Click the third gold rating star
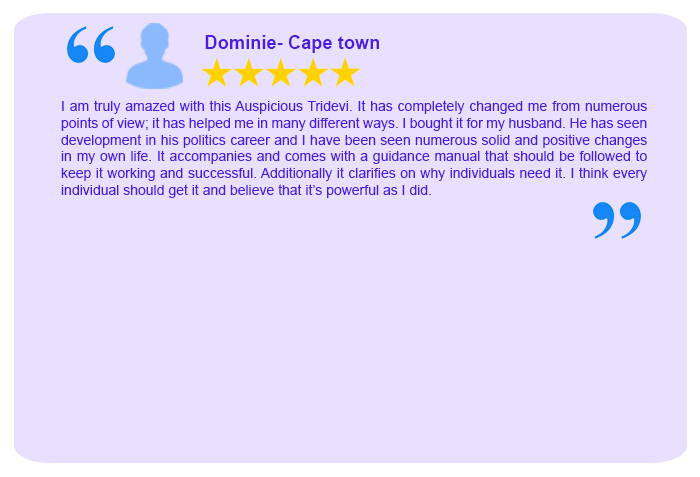 coord(281,72)
